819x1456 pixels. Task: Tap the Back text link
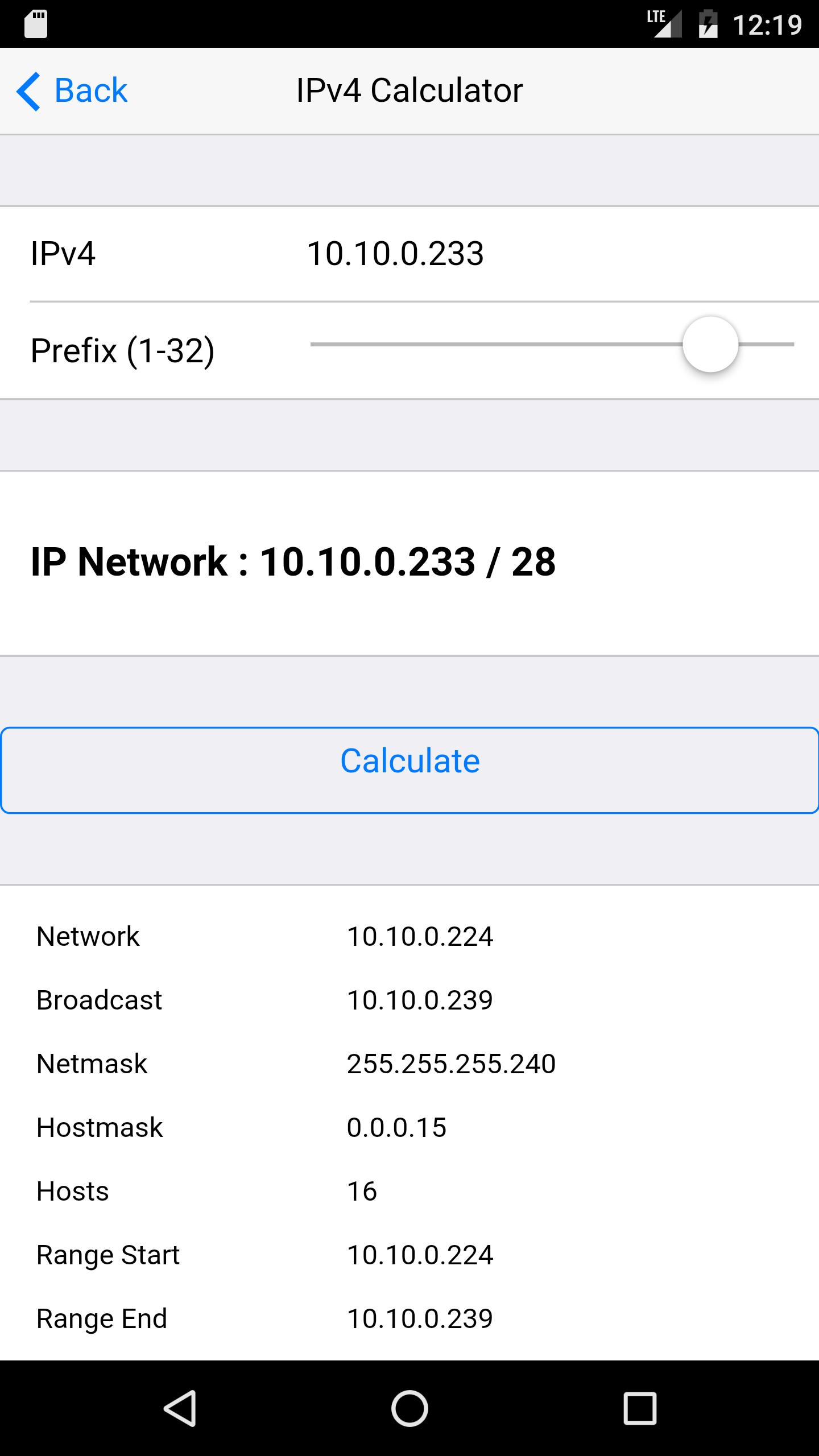point(91,90)
